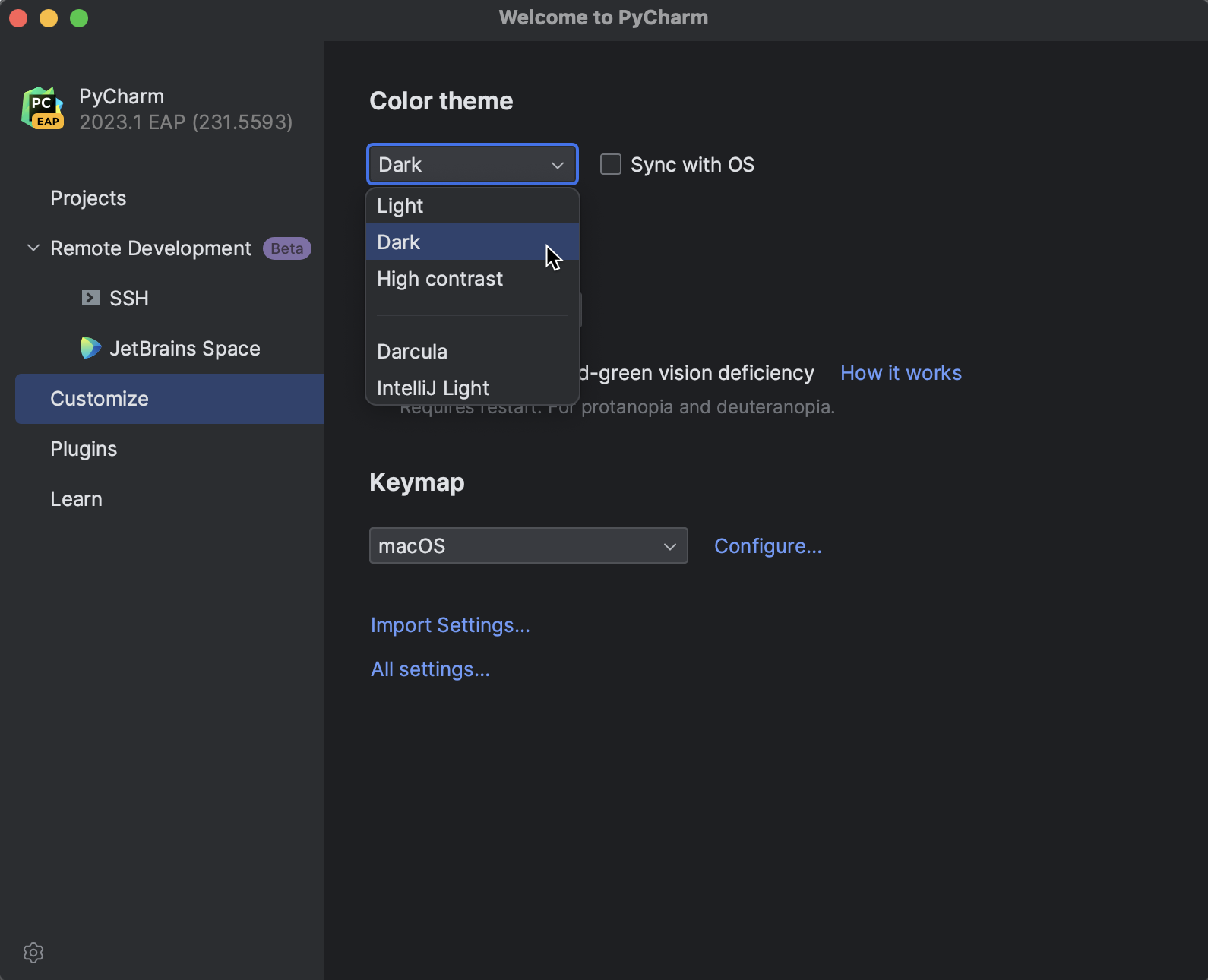
Task: Go to Customize section in sidebar
Action: pyautogui.click(x=169, y=399)
